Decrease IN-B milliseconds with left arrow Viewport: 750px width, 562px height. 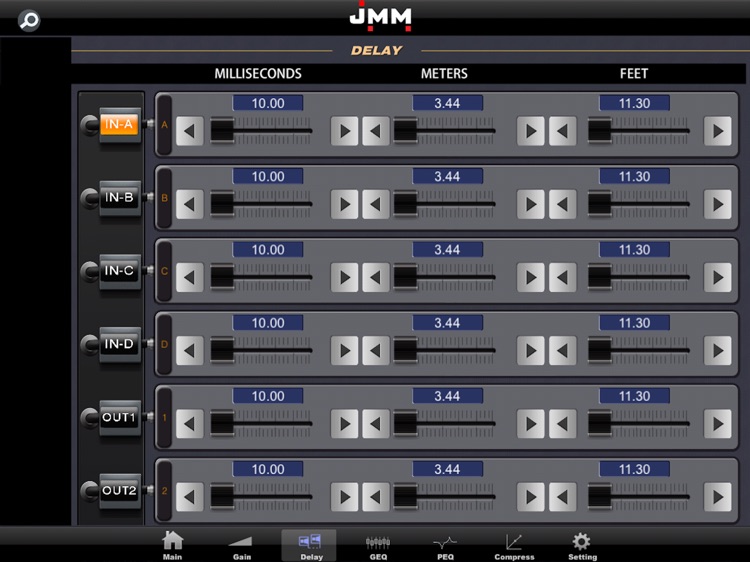pos(190,204)
